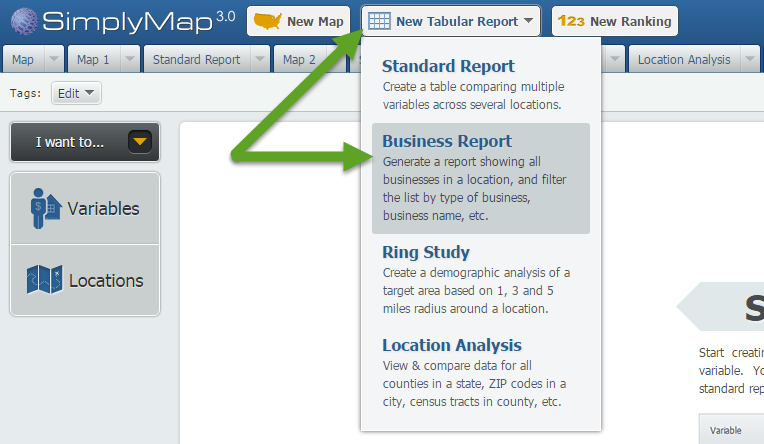This screenshot has height=444, width=764.
Task: Click the Locations folded map icon
Action: tap(44, 279)
